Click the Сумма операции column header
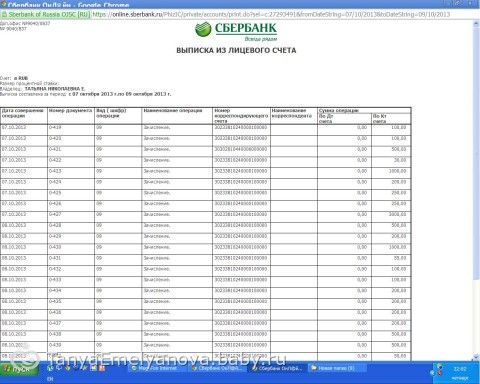Screen dimensions: 480x384 pyautogui.click(x=364, y=110)
